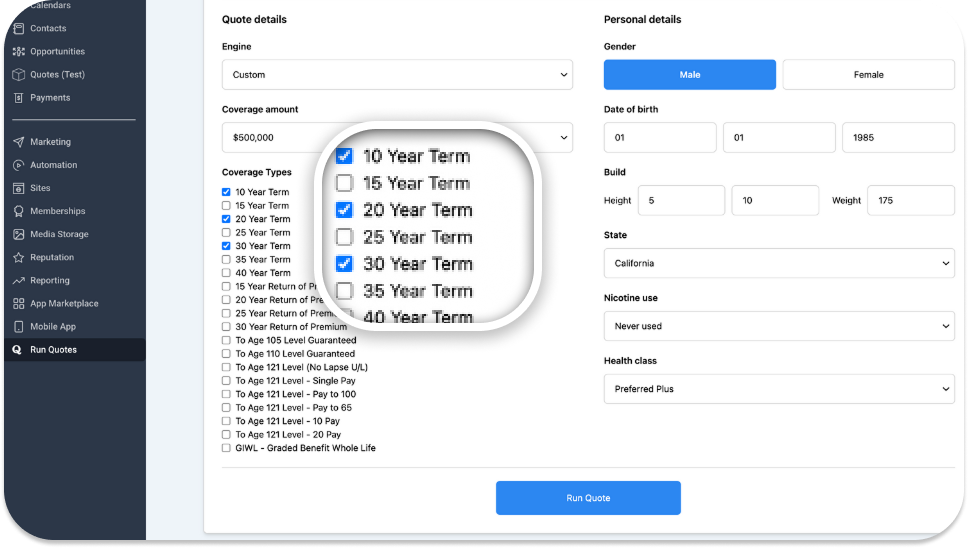Viewport: 968px width, 548px height.
Task: Check To Age 121 Level - 10 Pay
Action: pyautogui.click(x=226, y=421)
